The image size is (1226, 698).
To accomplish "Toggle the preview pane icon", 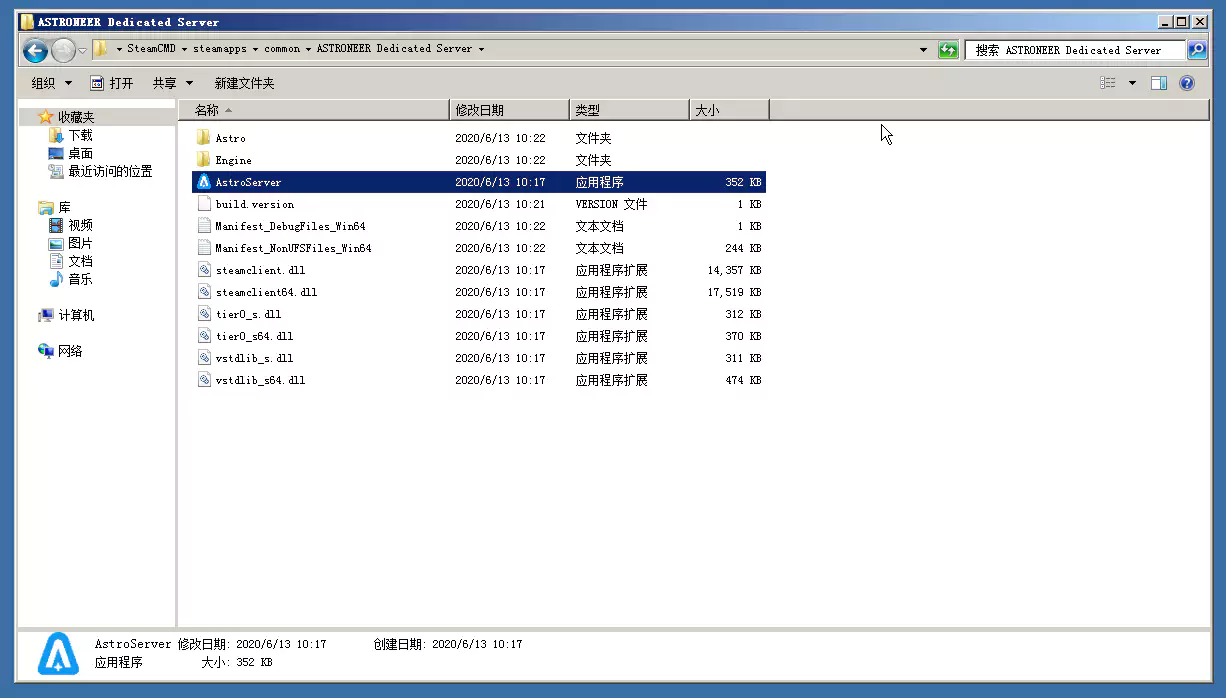I will coord(1159,83).
